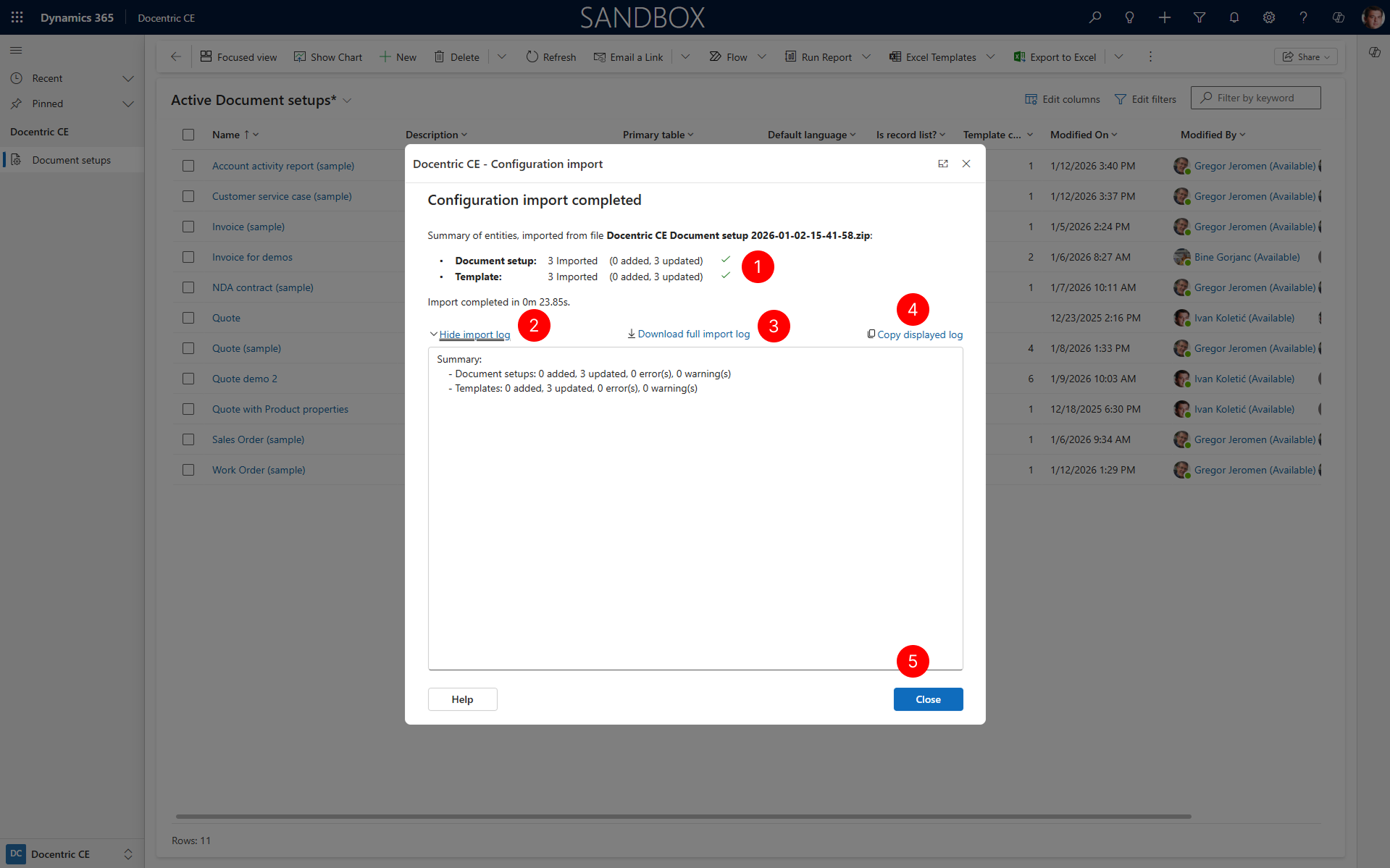1390x868 pixels.
Task: Click Email a Link command
Action: click(629, 56)
